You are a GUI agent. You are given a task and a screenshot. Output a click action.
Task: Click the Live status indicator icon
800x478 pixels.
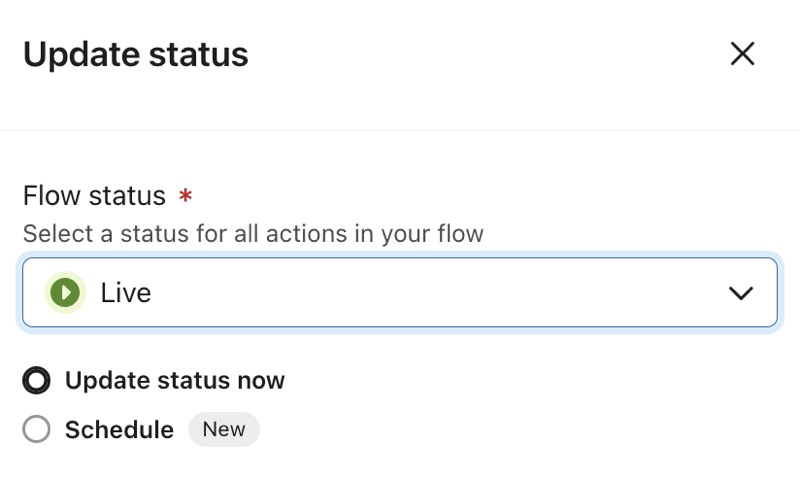pos(66,293)
